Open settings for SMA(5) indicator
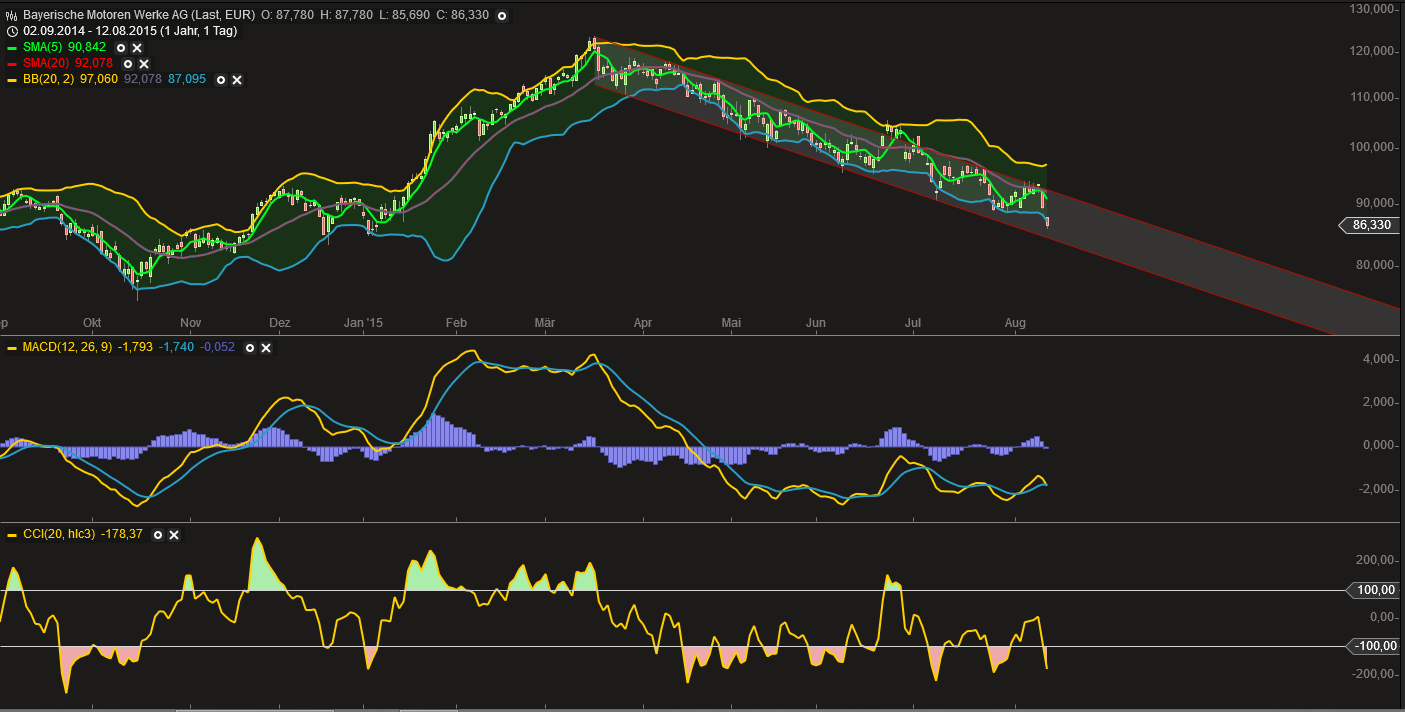The width and height of the screenshot is (1405, 712). click(121, 47)
